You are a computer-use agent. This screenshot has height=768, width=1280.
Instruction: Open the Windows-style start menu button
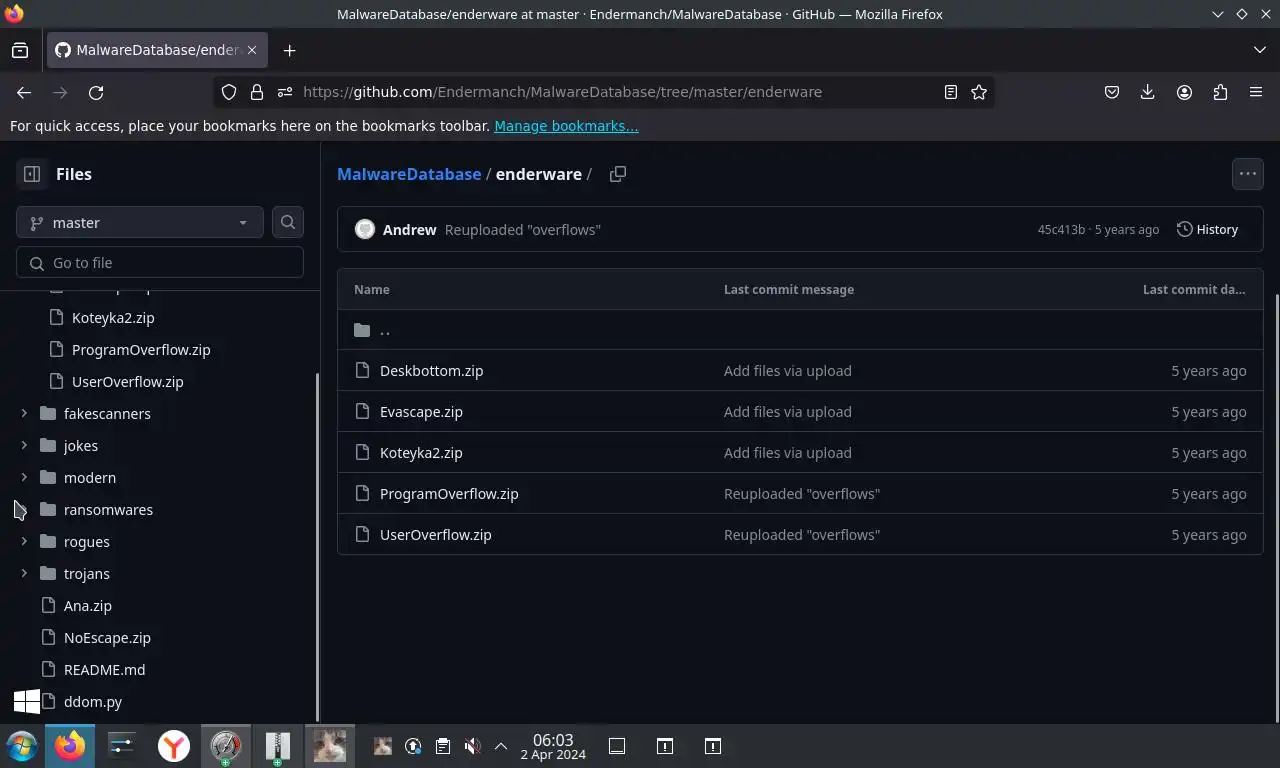coord(22,746)
